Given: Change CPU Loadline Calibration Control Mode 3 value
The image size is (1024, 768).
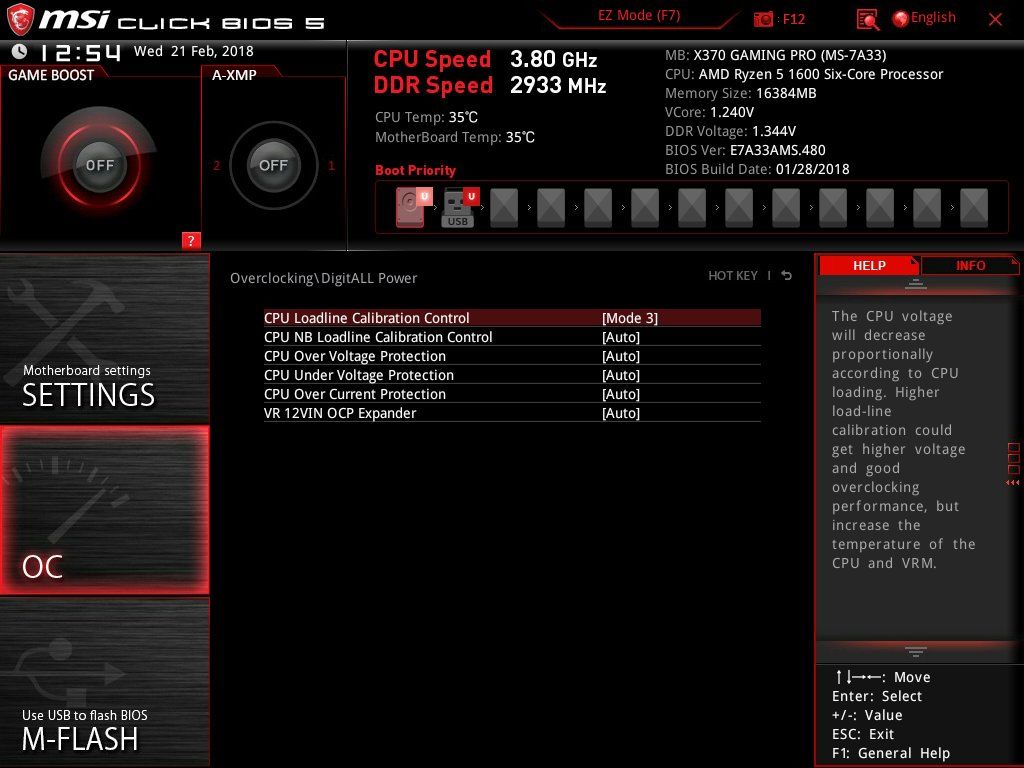Looking at the screenshot, I should (630, 318).
